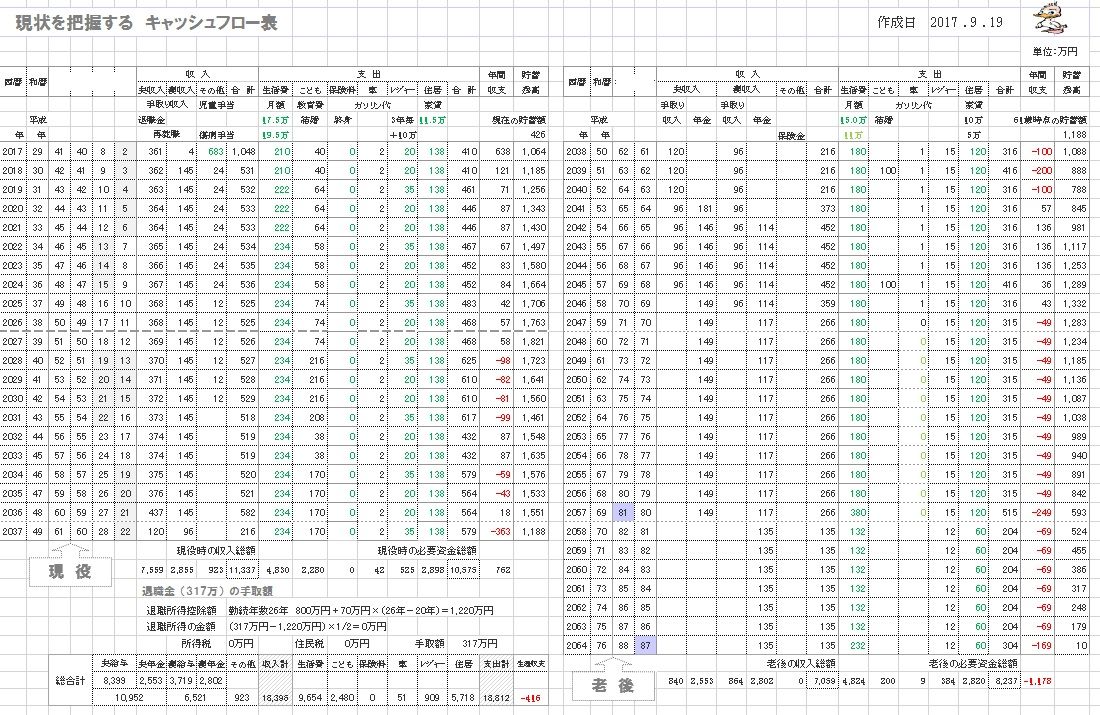Click the 老後の収入総額 label
1100x715 pixels.
click(800, 664)
